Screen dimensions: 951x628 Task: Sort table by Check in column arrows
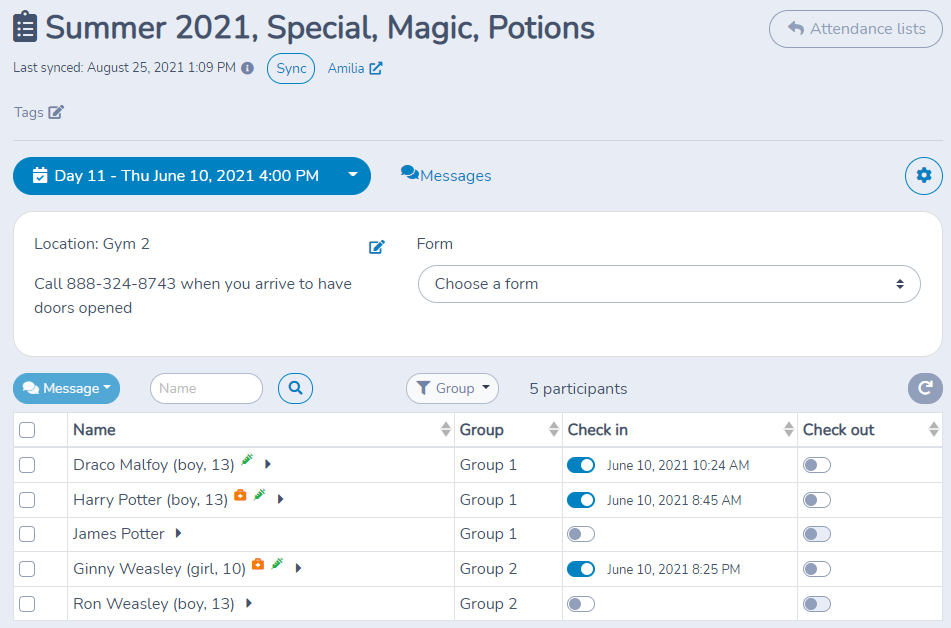point(788,430)
